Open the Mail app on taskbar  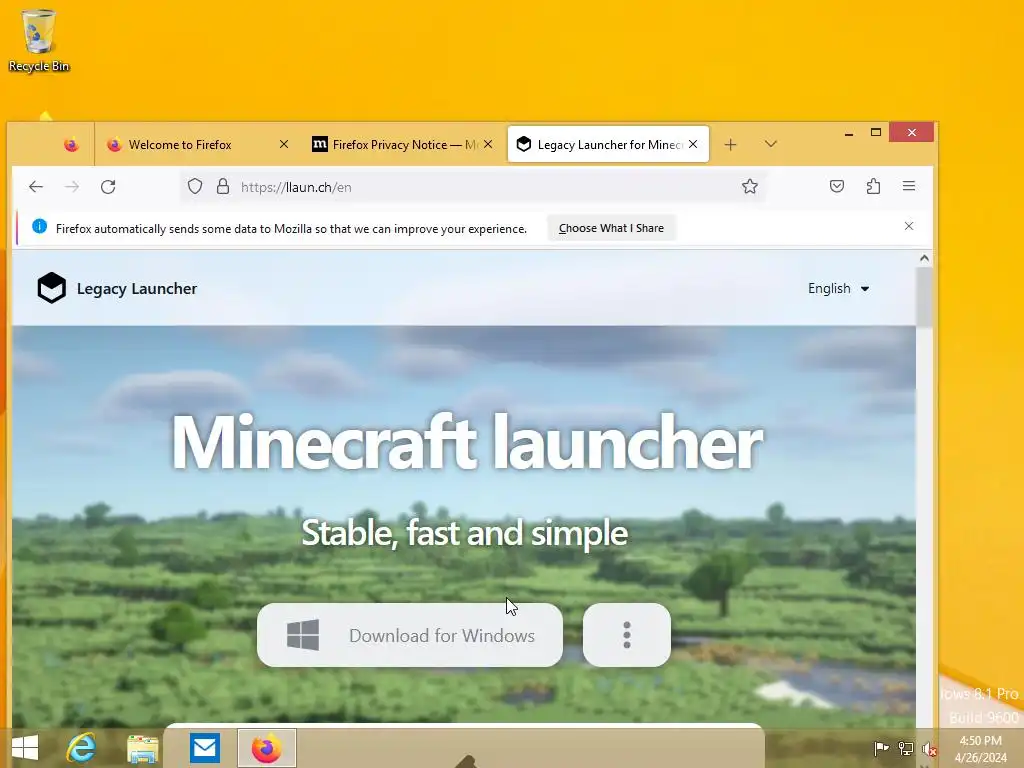pos(204,748)
